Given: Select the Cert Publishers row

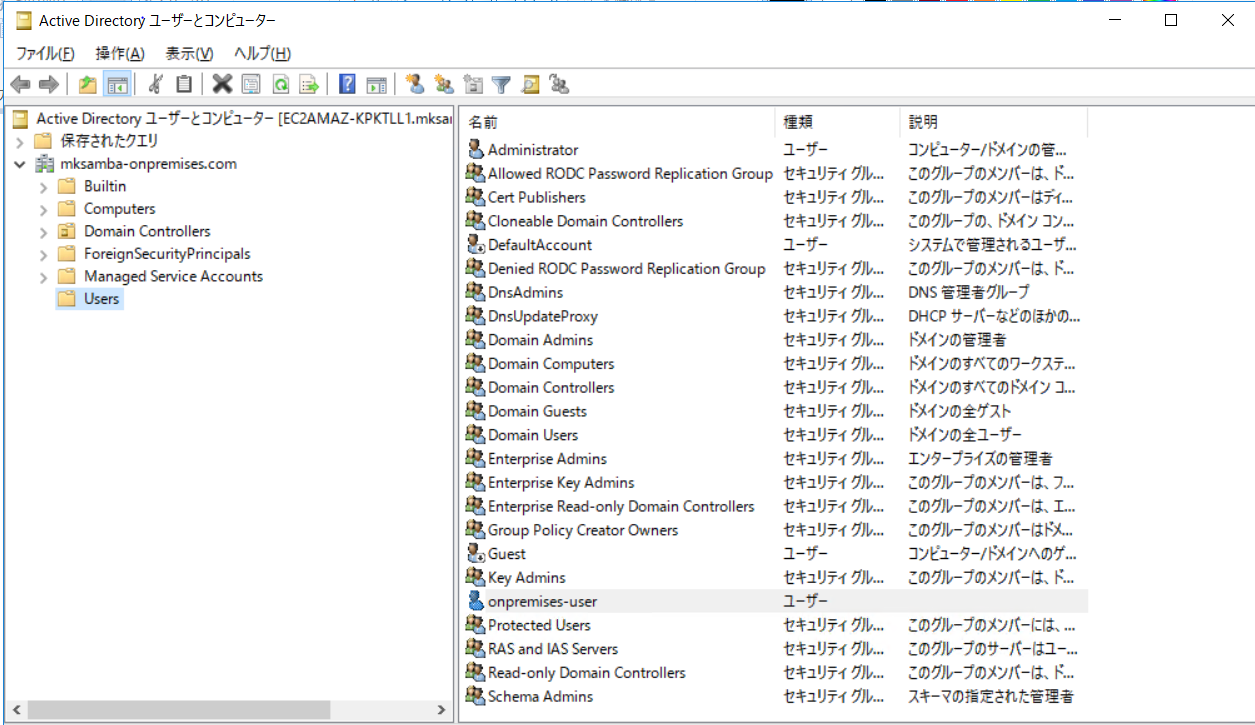Looking at the screenshot, I should coord(774,197).
